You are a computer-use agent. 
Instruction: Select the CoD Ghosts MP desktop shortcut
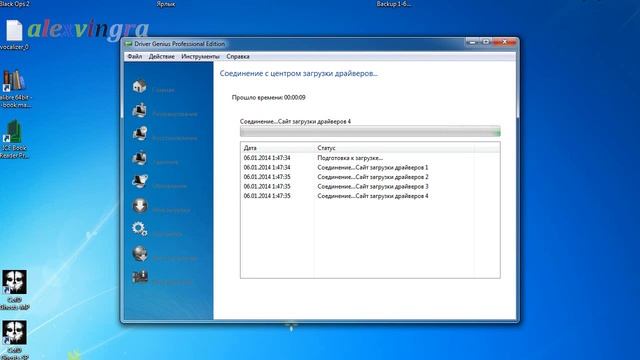[x=14, y=290]
